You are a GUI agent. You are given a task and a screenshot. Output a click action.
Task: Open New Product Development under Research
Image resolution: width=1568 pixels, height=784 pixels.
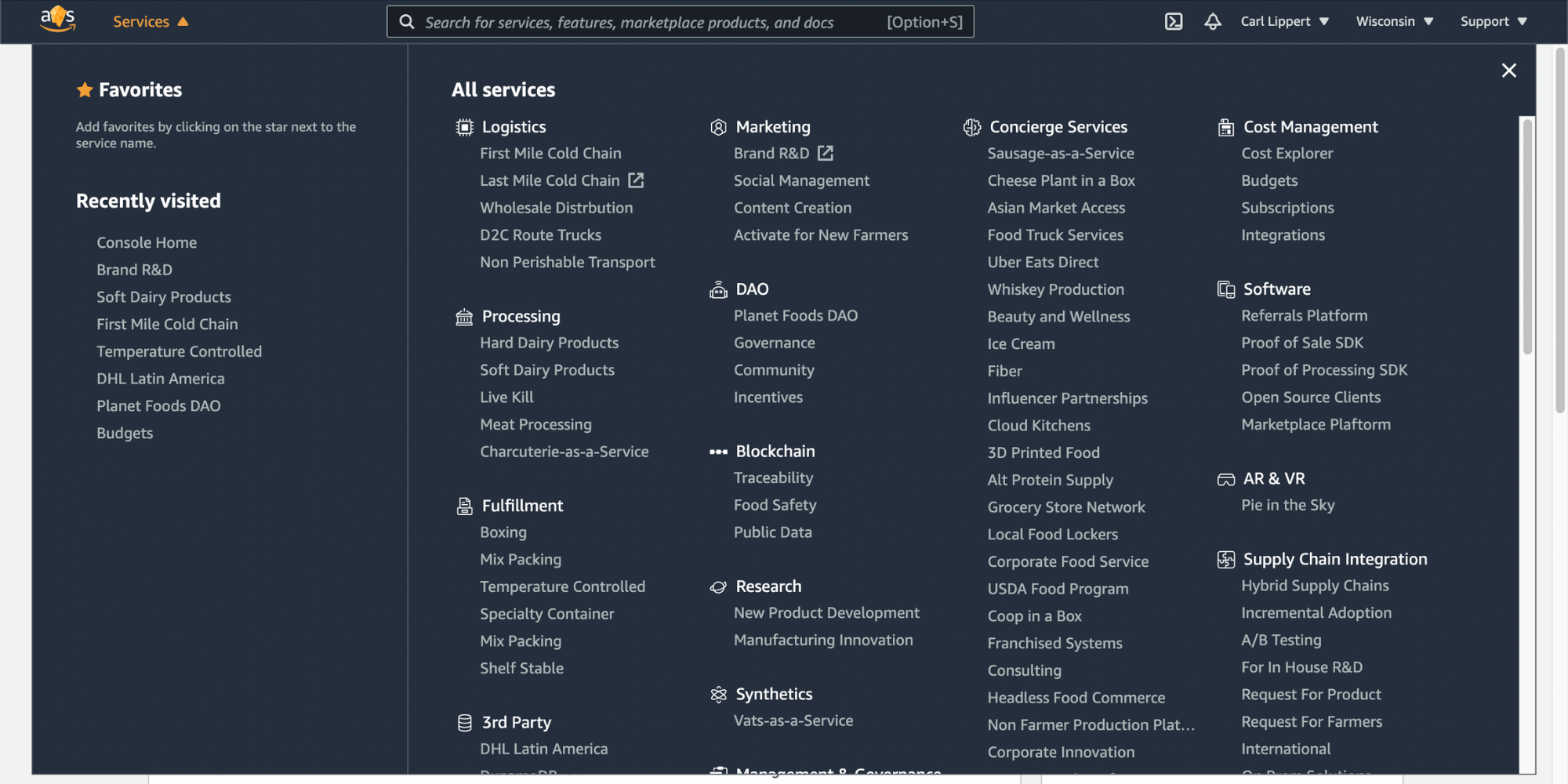tap(827, 613)
